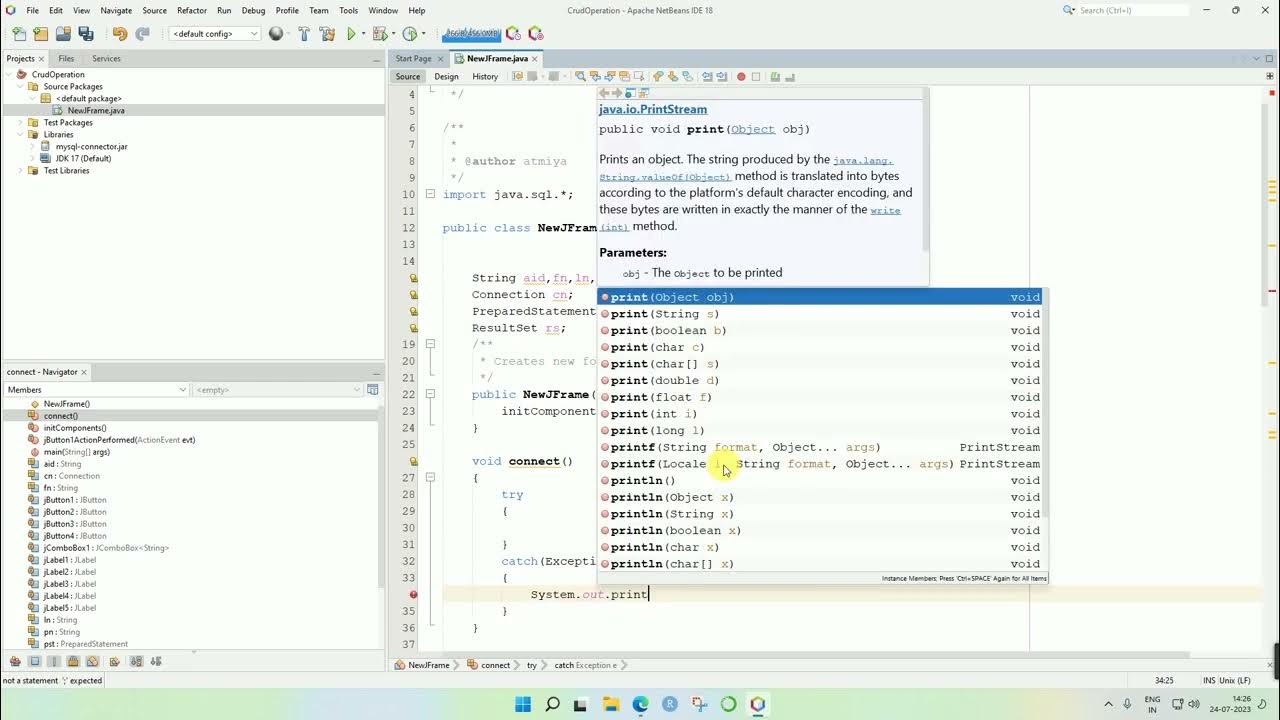Switch to History view
The width and height of the screenshot is (1280, 720).
point(485,76)
